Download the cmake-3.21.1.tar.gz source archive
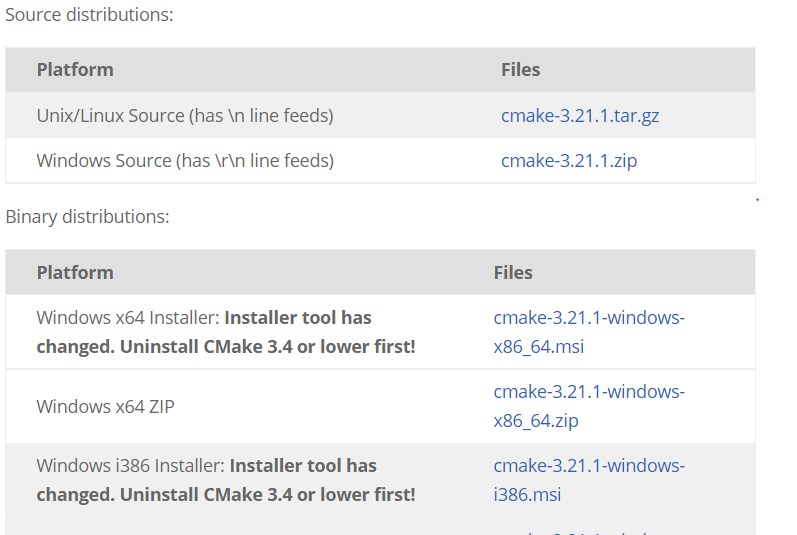Image resolution: width=797 pixels, height=535 pixels. [580, 116]
